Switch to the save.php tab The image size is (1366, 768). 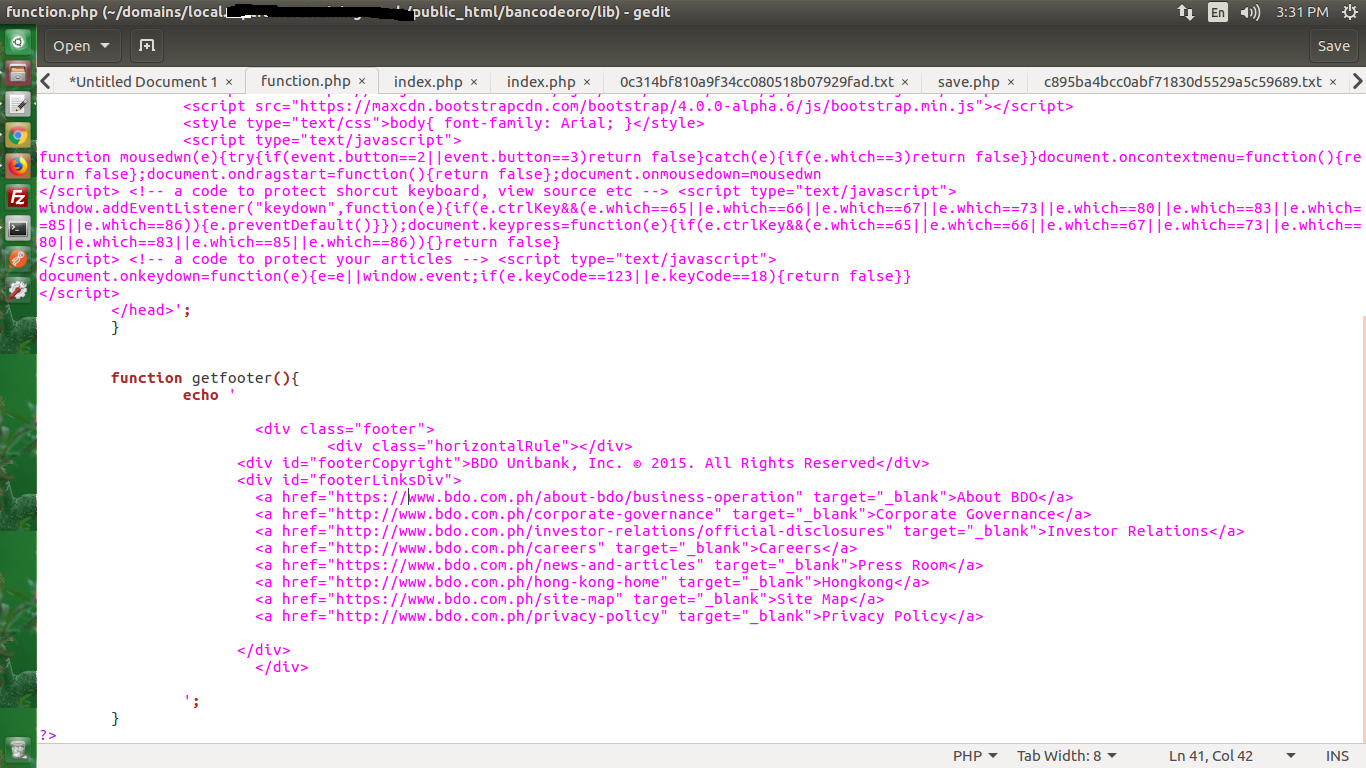tap(968, 82)
